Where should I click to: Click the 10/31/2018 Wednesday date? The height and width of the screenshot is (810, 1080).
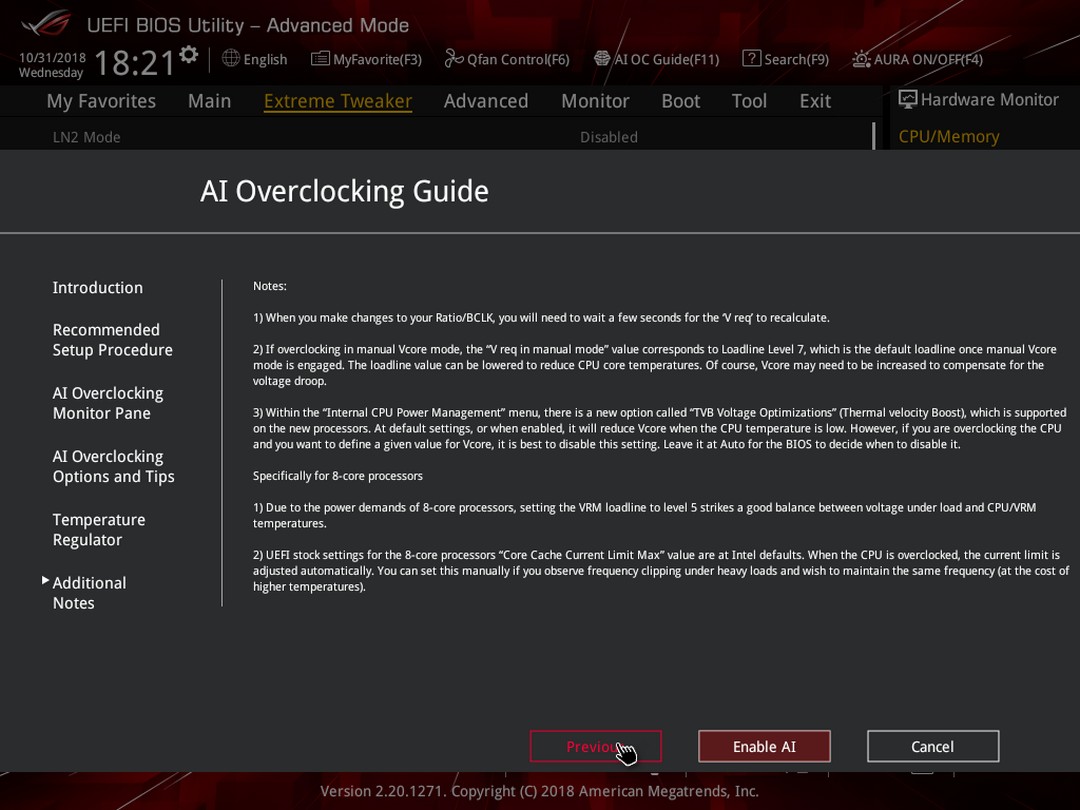coord(52,65)
